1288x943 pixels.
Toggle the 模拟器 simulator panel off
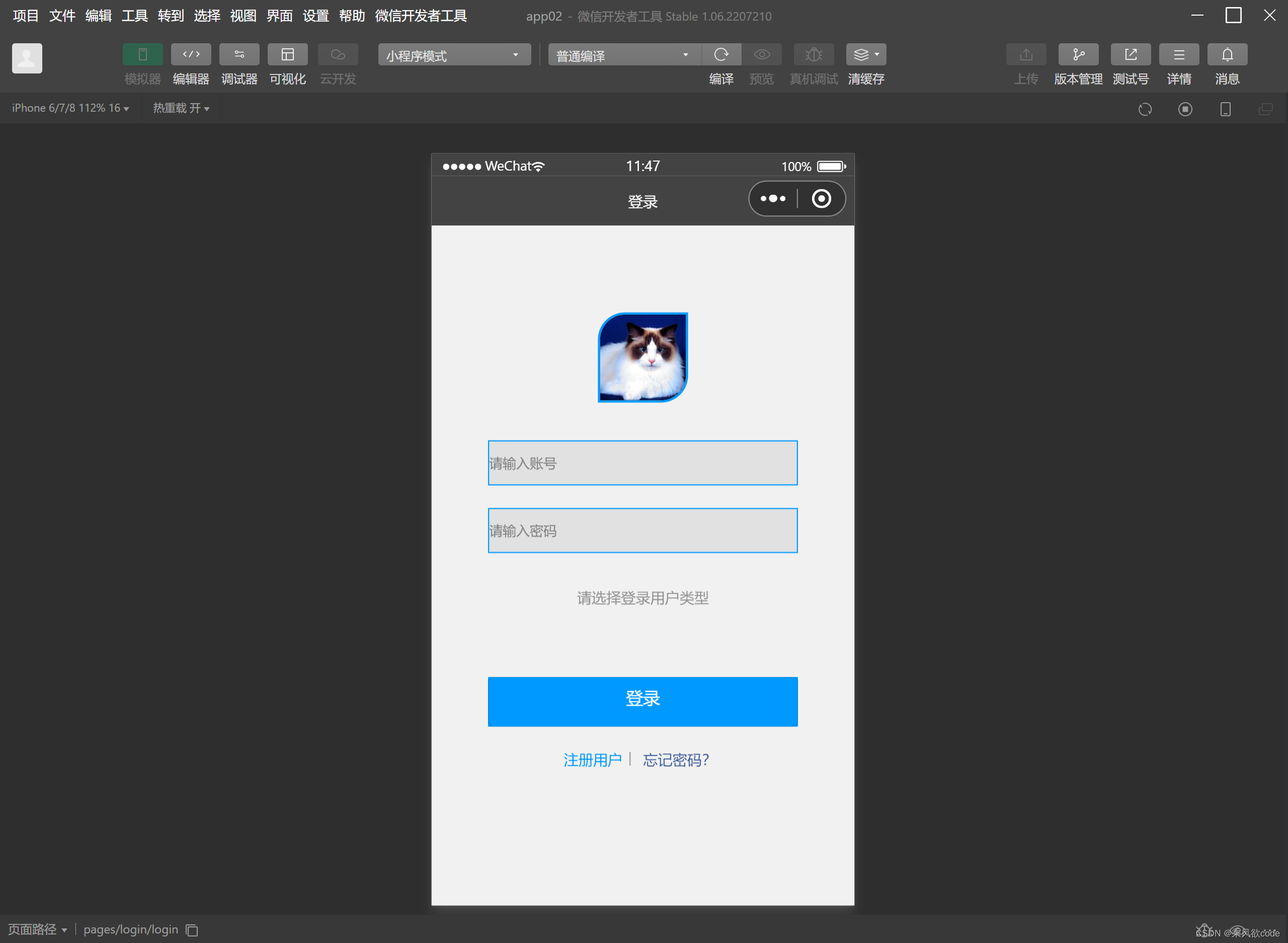pos(142,54)
